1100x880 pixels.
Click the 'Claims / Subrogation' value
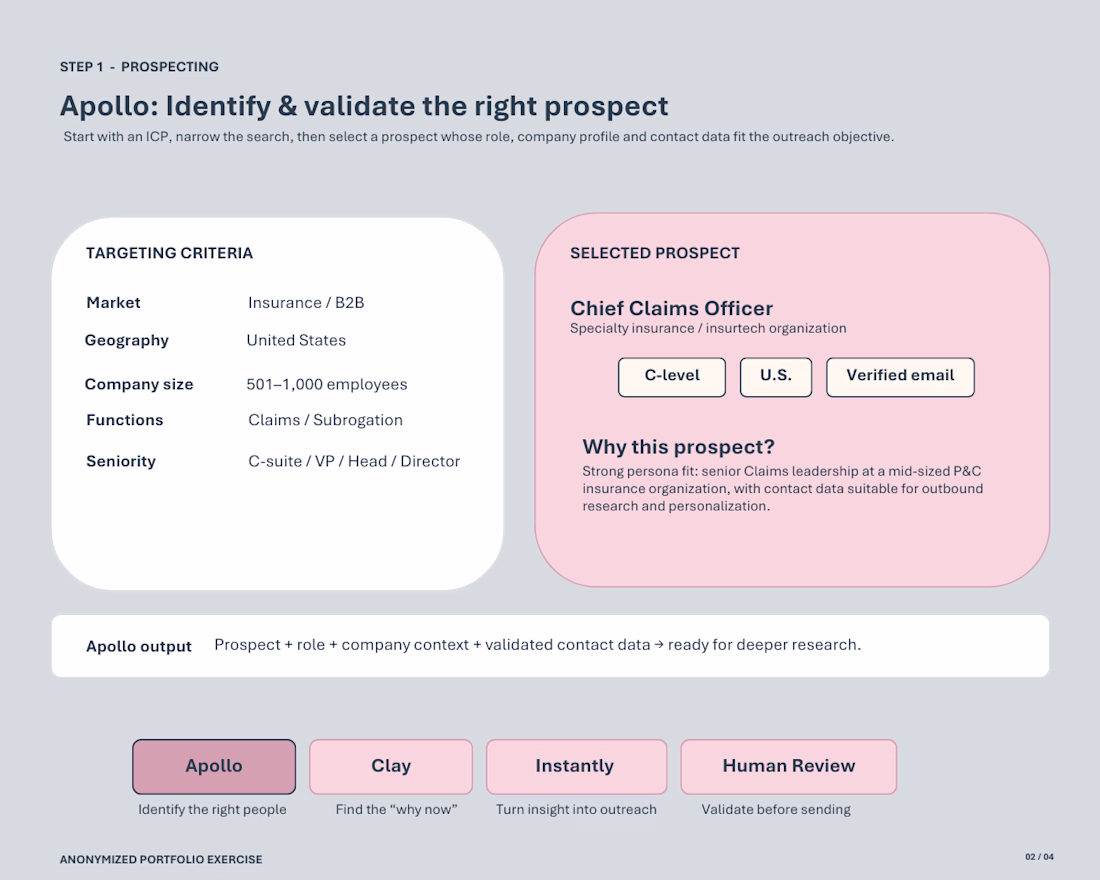[x=326, y=420]
